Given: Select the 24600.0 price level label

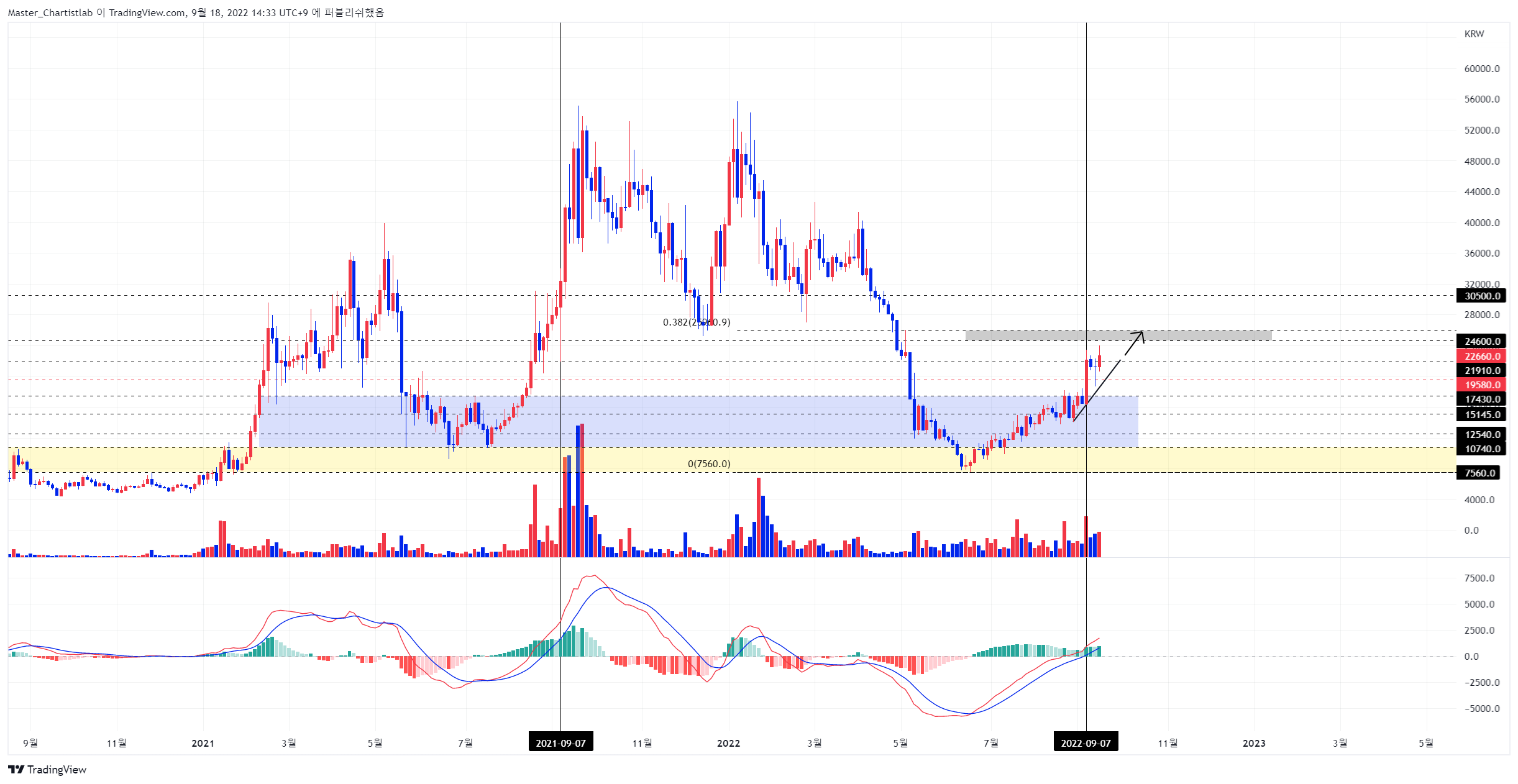Looking at the screenshot, I should click(1481, 341).
